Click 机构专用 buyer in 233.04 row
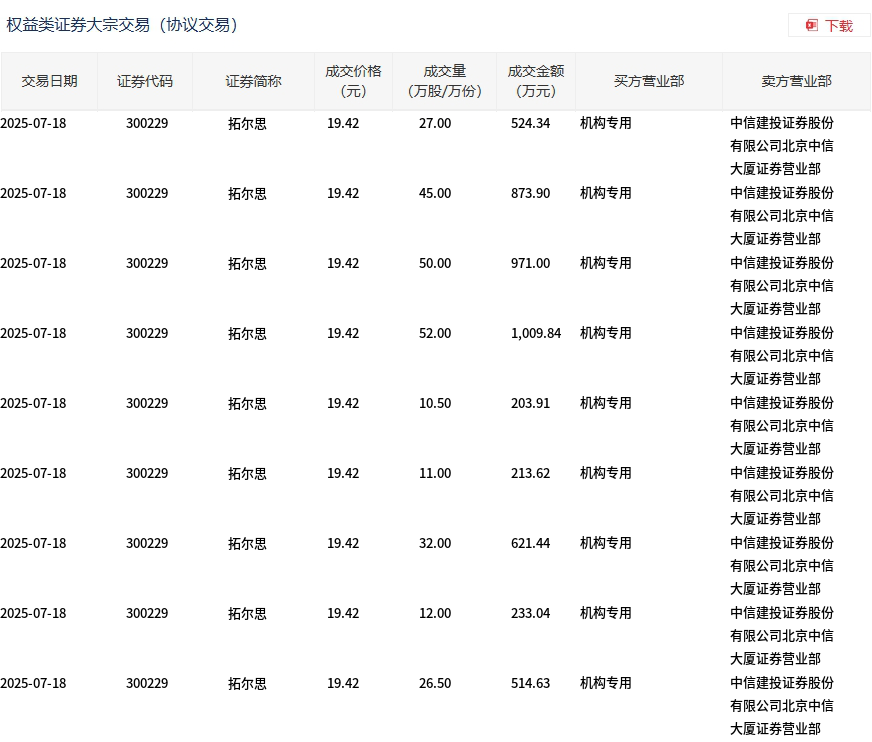872x742 pixels. [606, 614]
